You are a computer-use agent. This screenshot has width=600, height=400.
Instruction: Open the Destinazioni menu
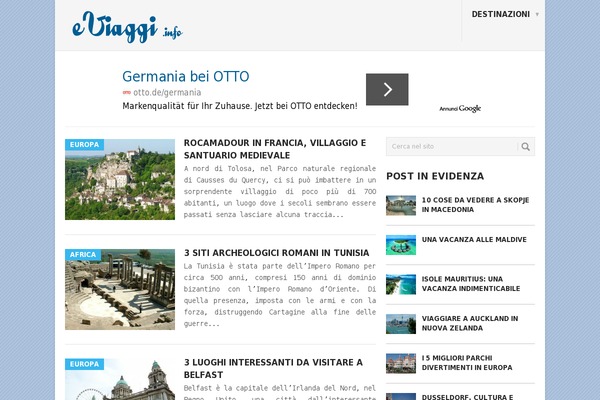pos(501,14)
